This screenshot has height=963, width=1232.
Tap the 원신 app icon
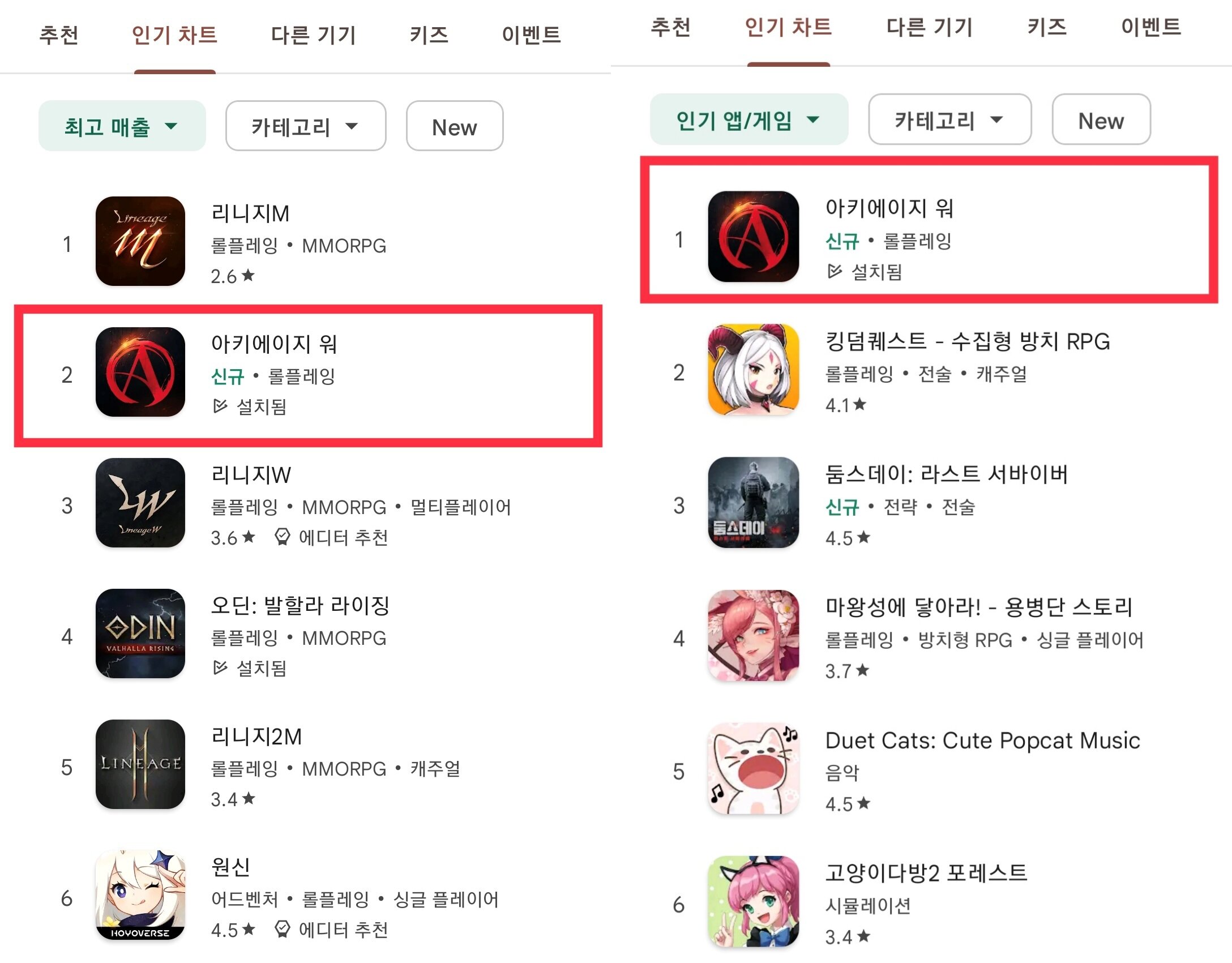tap(140, 895)
